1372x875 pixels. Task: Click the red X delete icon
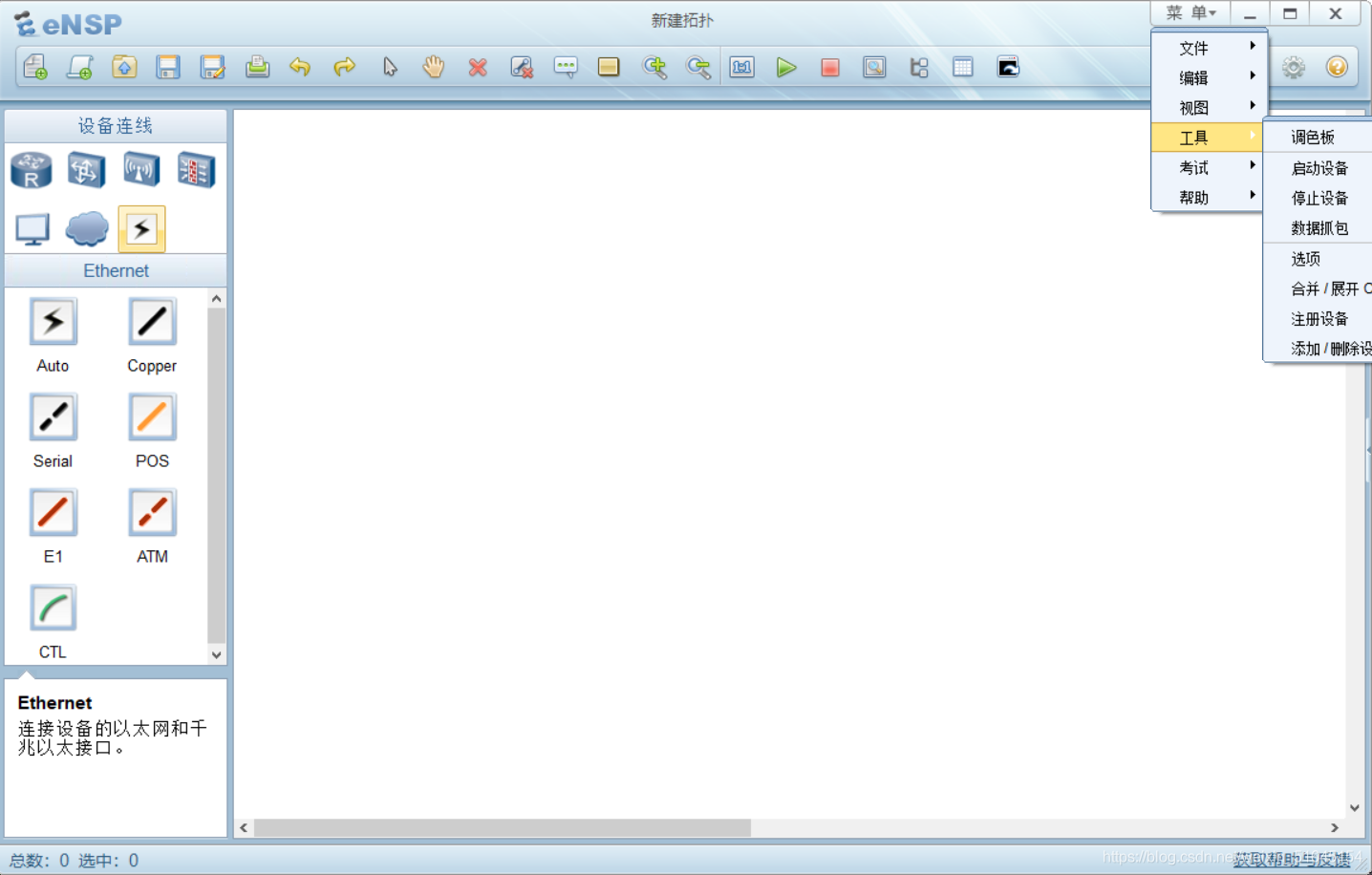click(478, 67)
